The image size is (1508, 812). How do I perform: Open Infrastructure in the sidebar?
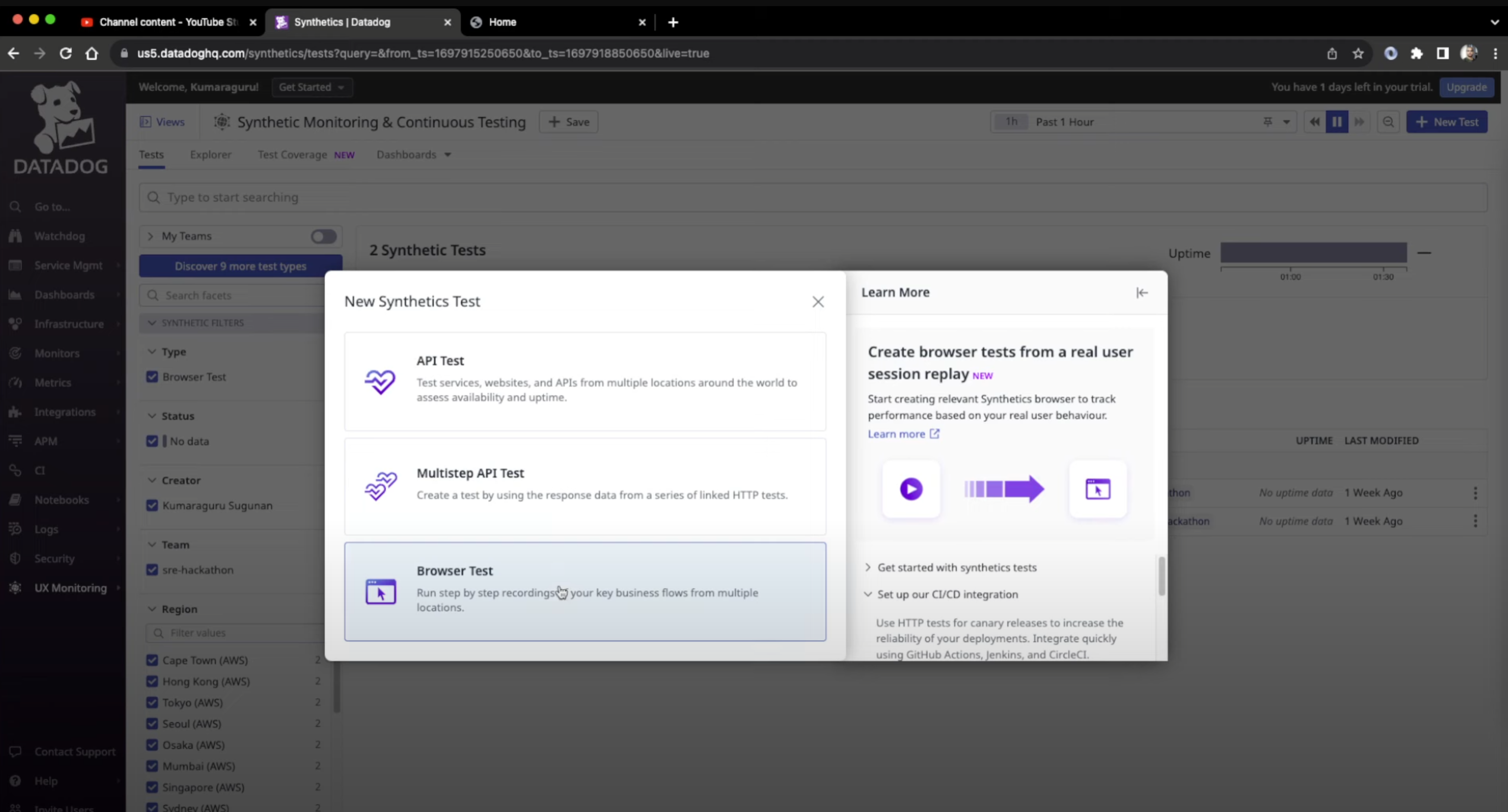tap(68, 324)
